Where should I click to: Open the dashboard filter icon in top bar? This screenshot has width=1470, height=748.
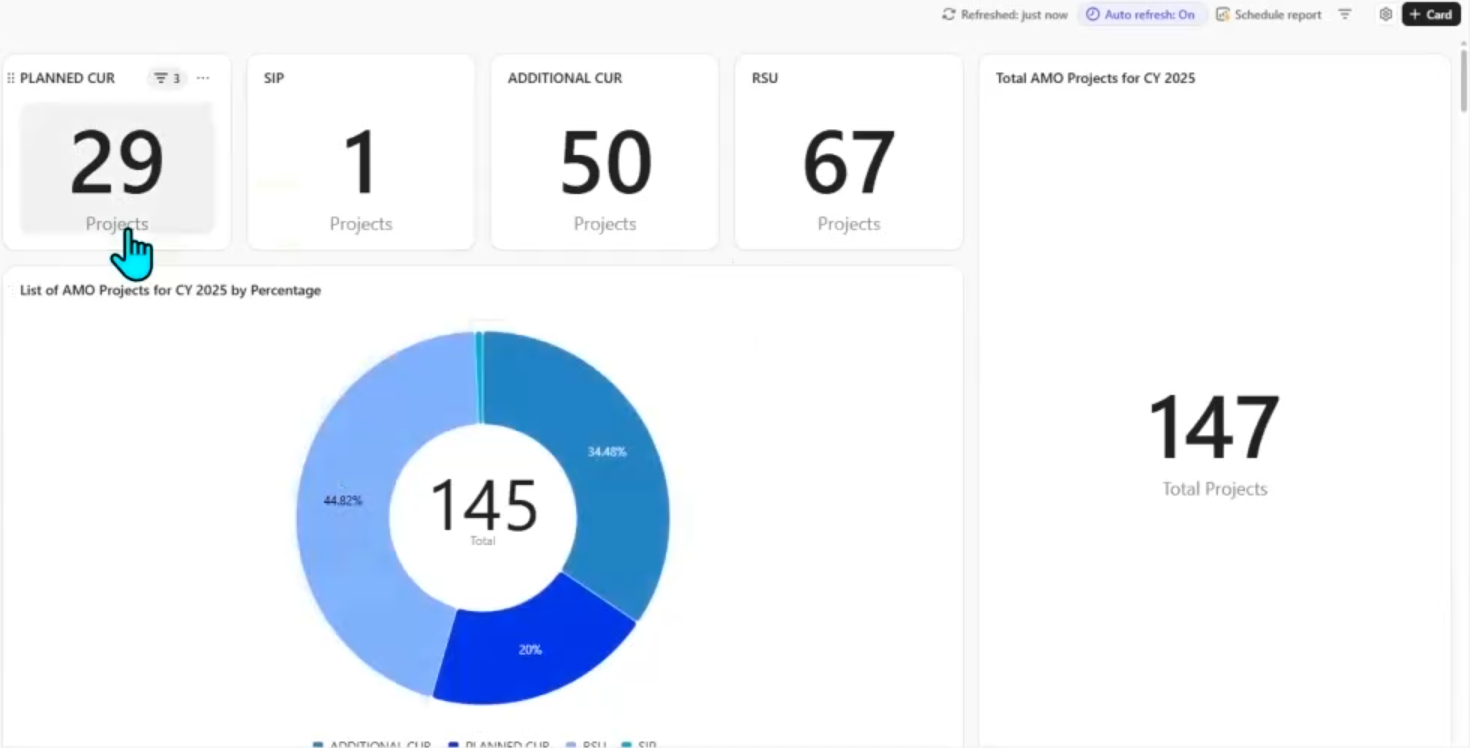pyautogui.click(x=1345, y=15)
